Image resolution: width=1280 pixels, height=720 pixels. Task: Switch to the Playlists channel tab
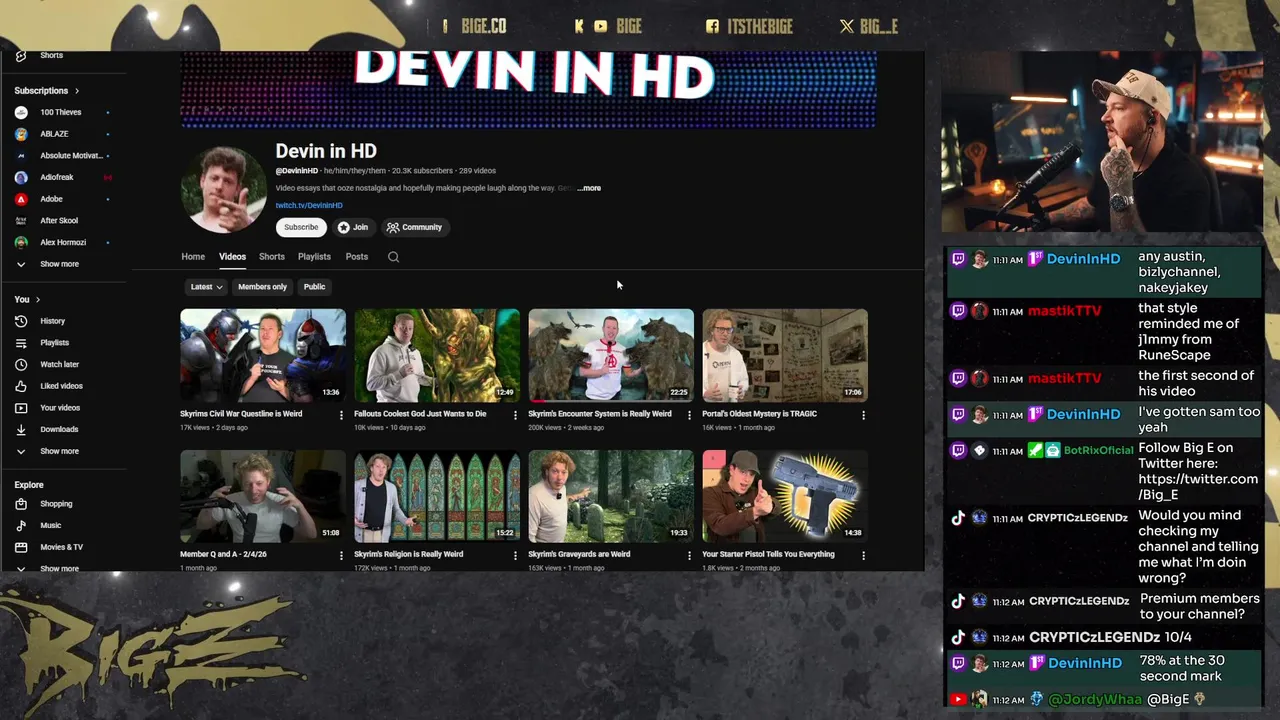(314, 257)
